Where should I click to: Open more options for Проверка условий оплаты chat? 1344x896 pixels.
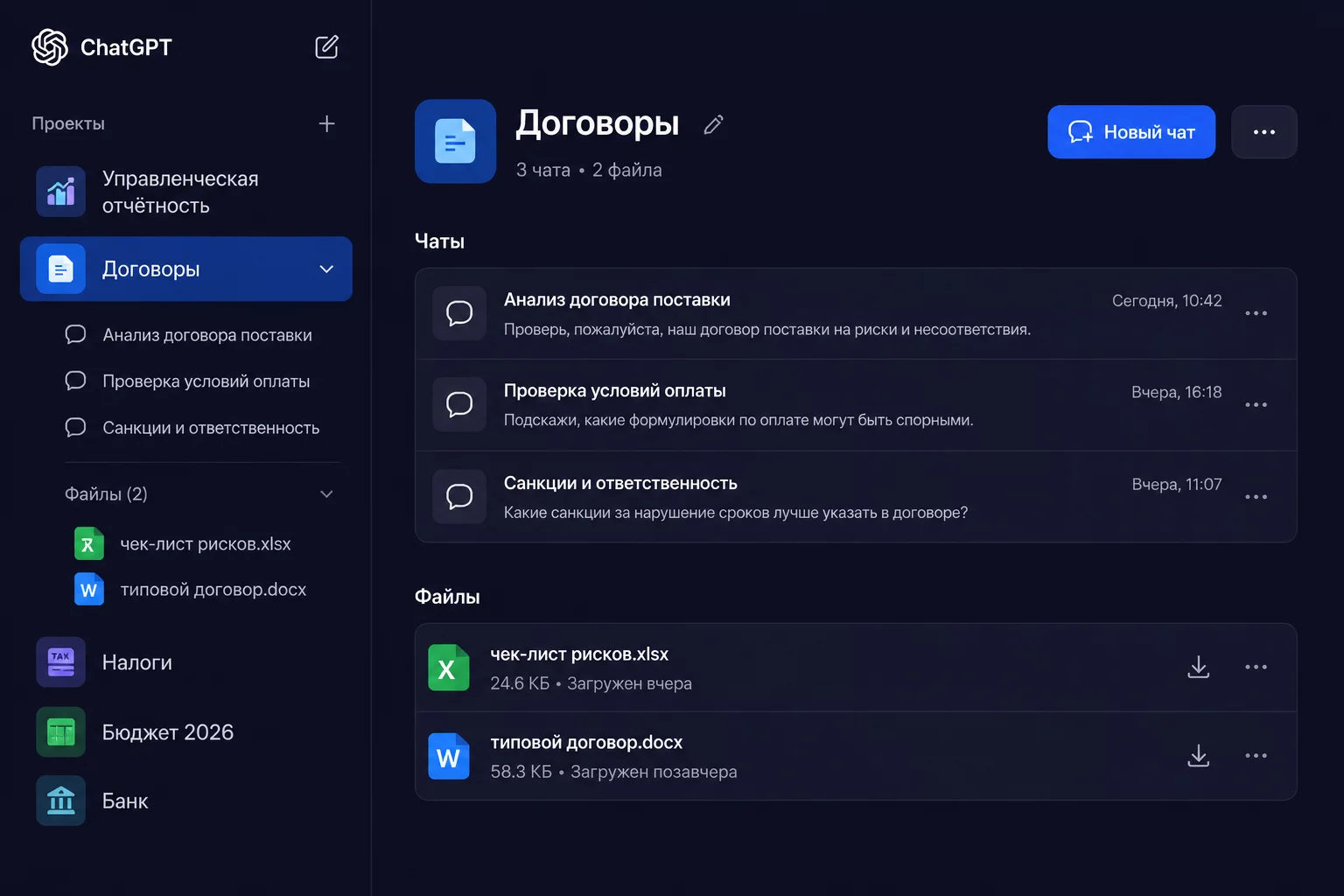(x=1256, y=405)
